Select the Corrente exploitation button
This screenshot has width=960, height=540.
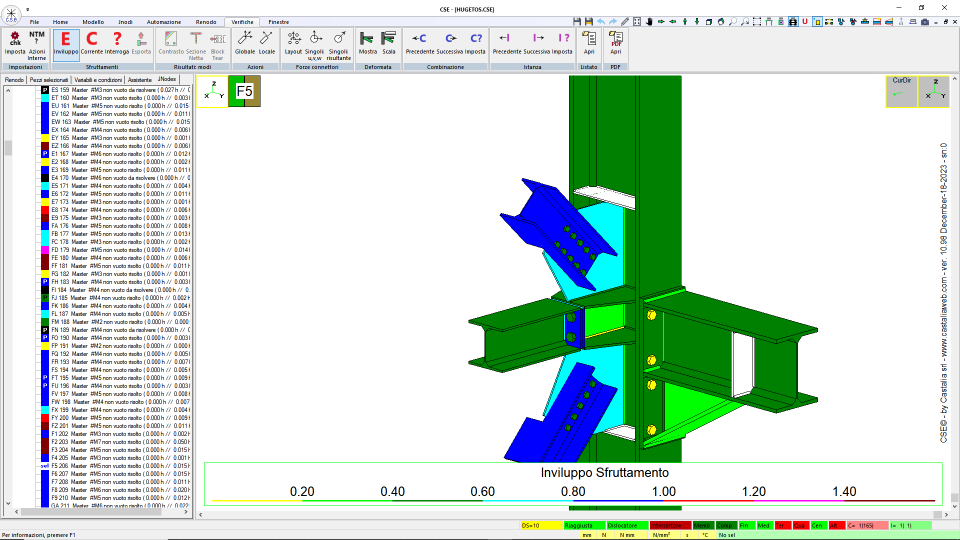coord(92,43)
